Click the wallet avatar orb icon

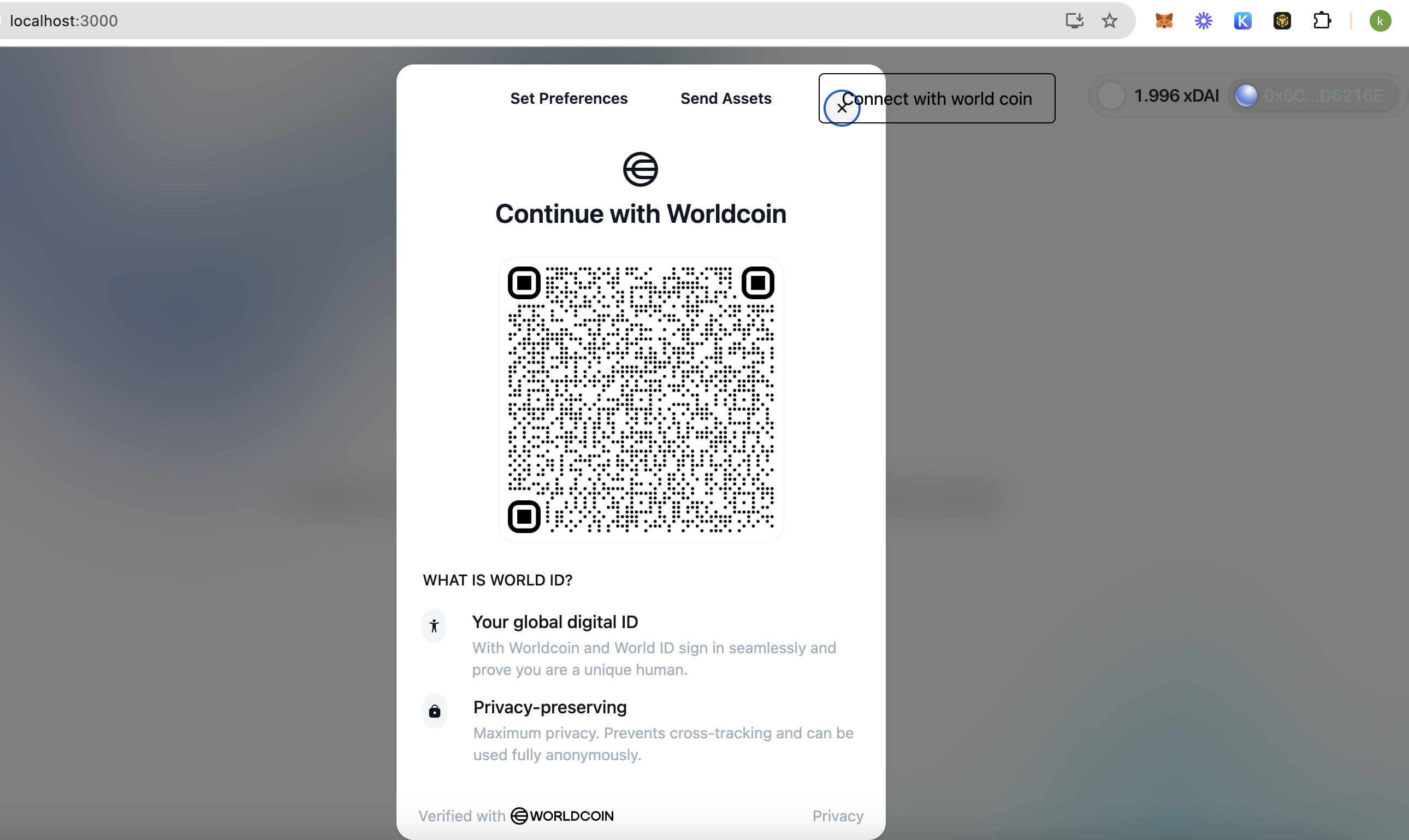click(x=1246, y=96)
